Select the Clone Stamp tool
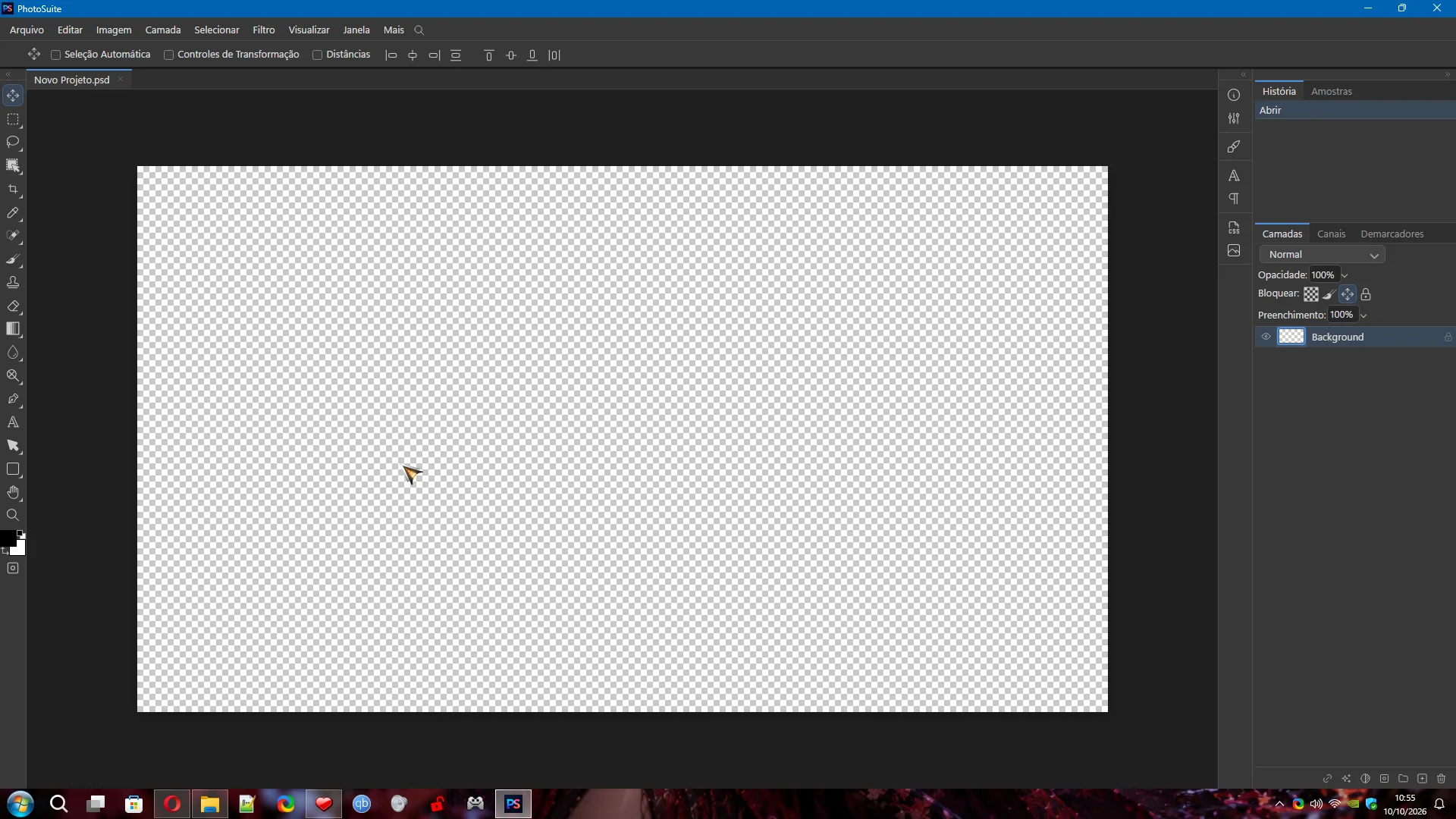This screenshot has height=819, width=1456. pos(13,283)
